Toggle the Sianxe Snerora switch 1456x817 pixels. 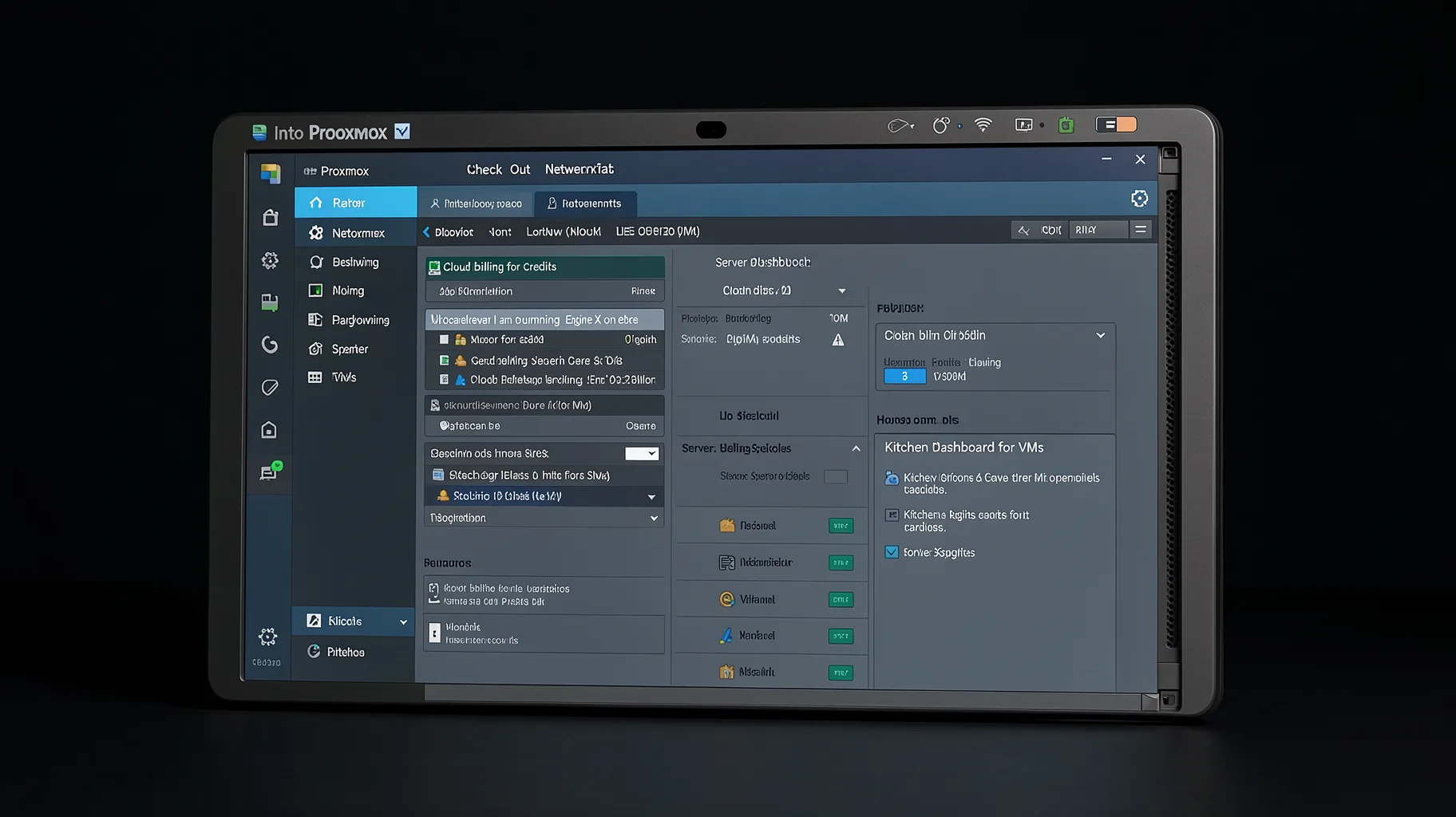836,476
